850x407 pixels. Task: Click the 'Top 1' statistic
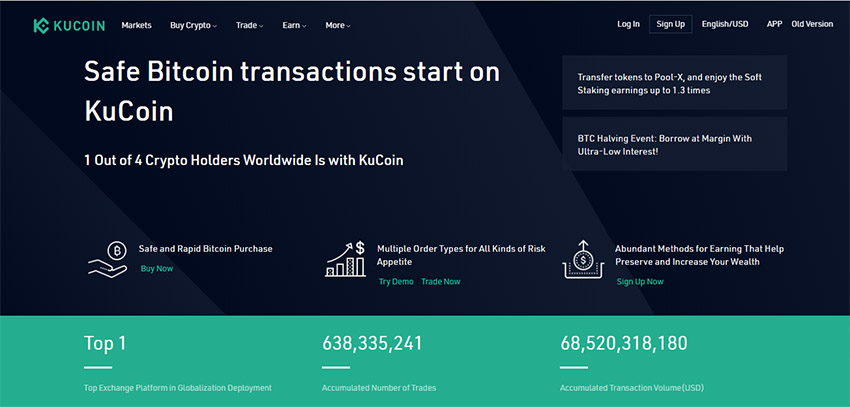pos(105,343)
